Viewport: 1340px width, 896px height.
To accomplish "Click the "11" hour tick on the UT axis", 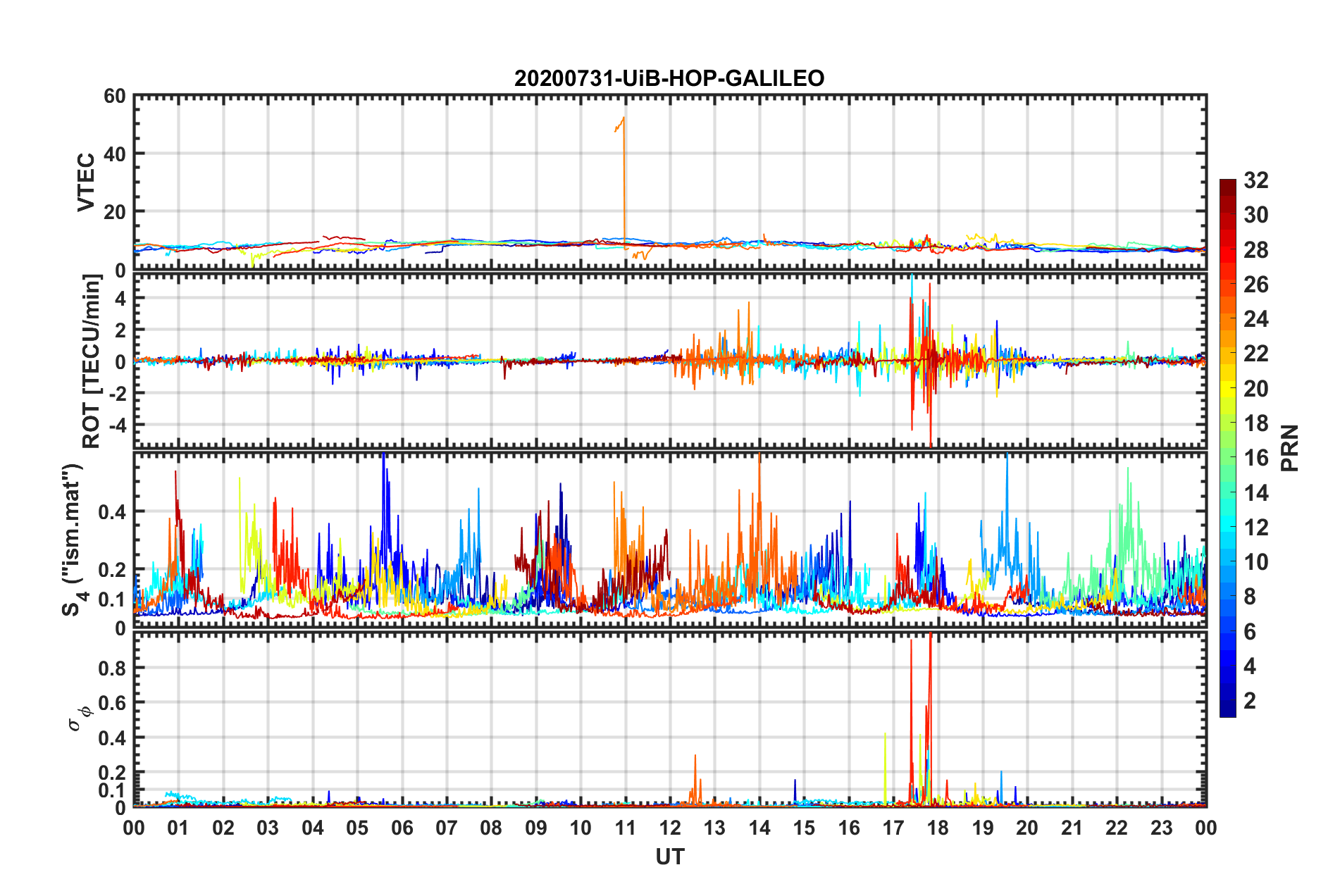I will (626, 828).
